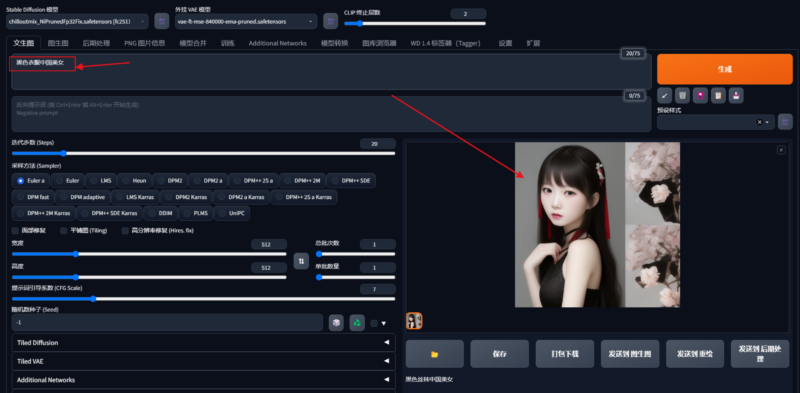Select the DPM2 a sampler
The width and height of the screenshot is (800, 393).
208,181
